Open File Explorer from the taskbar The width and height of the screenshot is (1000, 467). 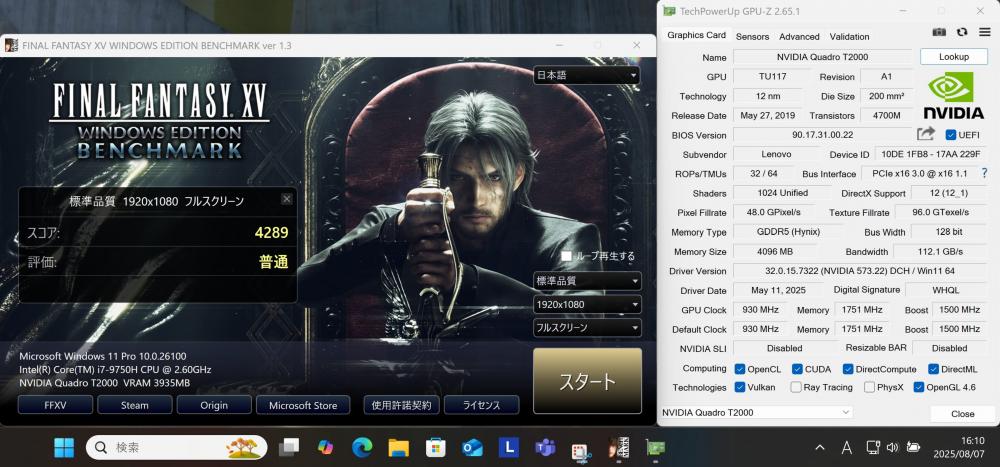click(x=399, y=448)
